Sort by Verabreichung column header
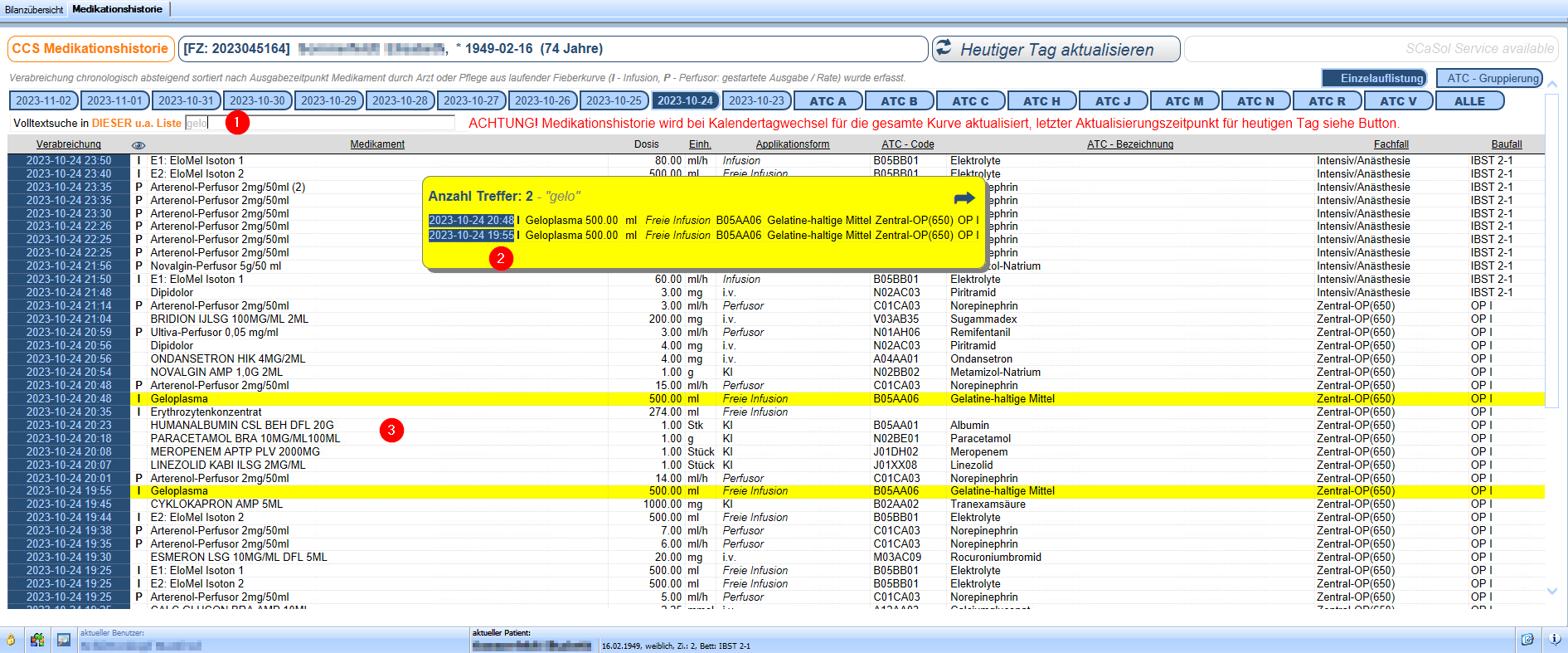 coord(69,144)
